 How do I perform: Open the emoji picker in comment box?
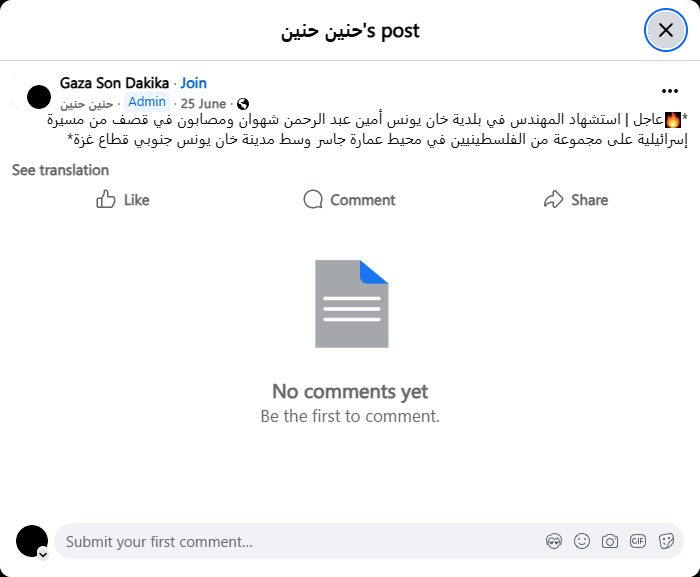(x=582, y=541)
